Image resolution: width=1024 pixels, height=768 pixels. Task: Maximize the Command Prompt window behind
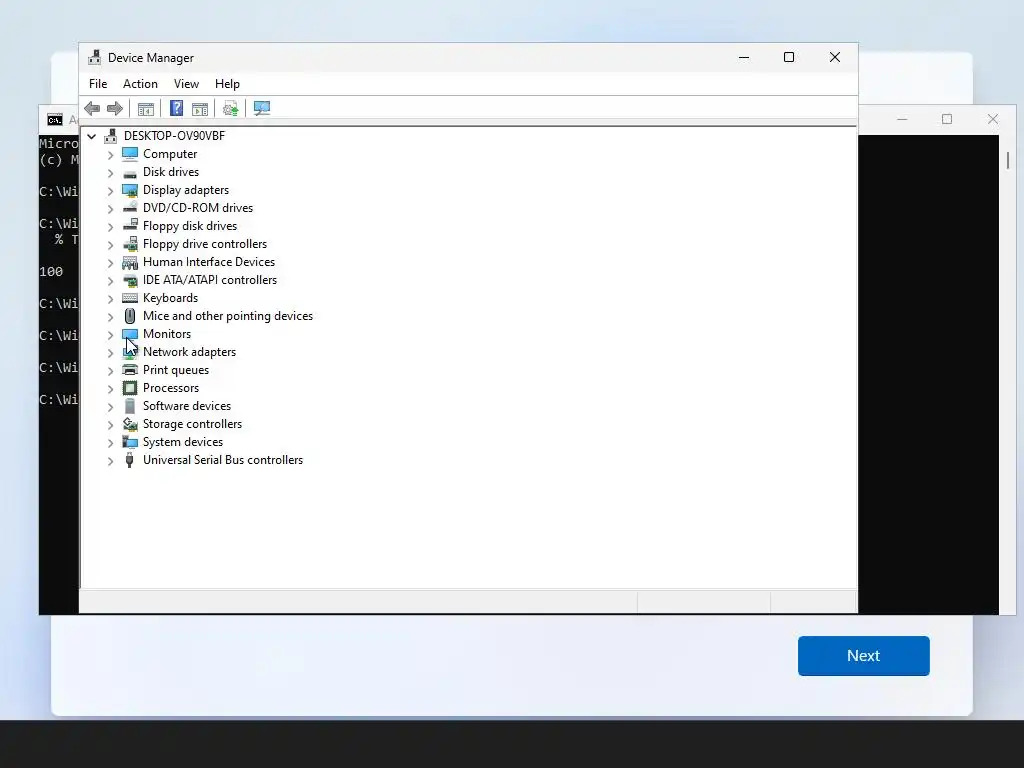tap(947, 119)
